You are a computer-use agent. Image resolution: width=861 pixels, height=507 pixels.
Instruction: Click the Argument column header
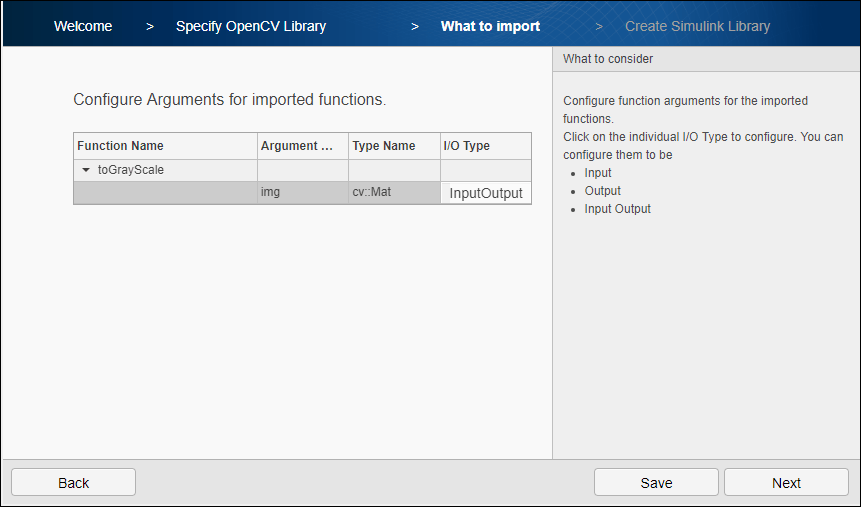[303, 146]
